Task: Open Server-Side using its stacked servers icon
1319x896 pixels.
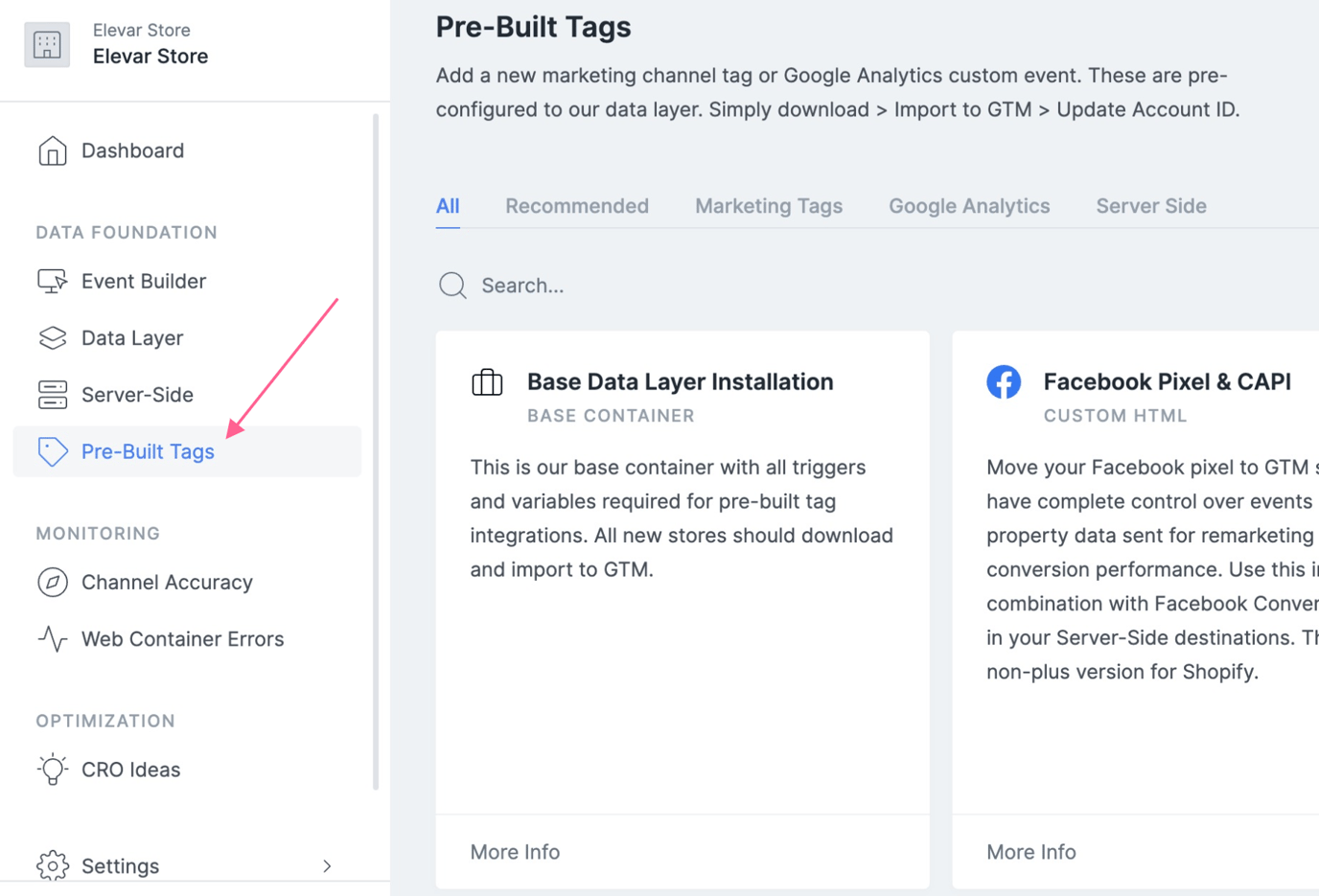Action: tap(54, 394)
